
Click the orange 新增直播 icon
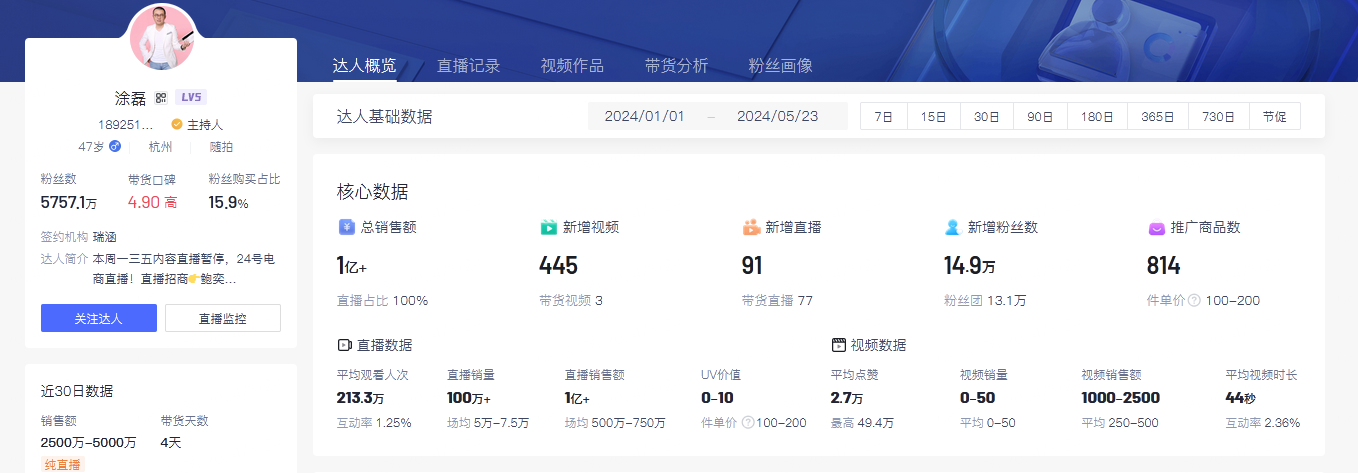click(751, 228)
